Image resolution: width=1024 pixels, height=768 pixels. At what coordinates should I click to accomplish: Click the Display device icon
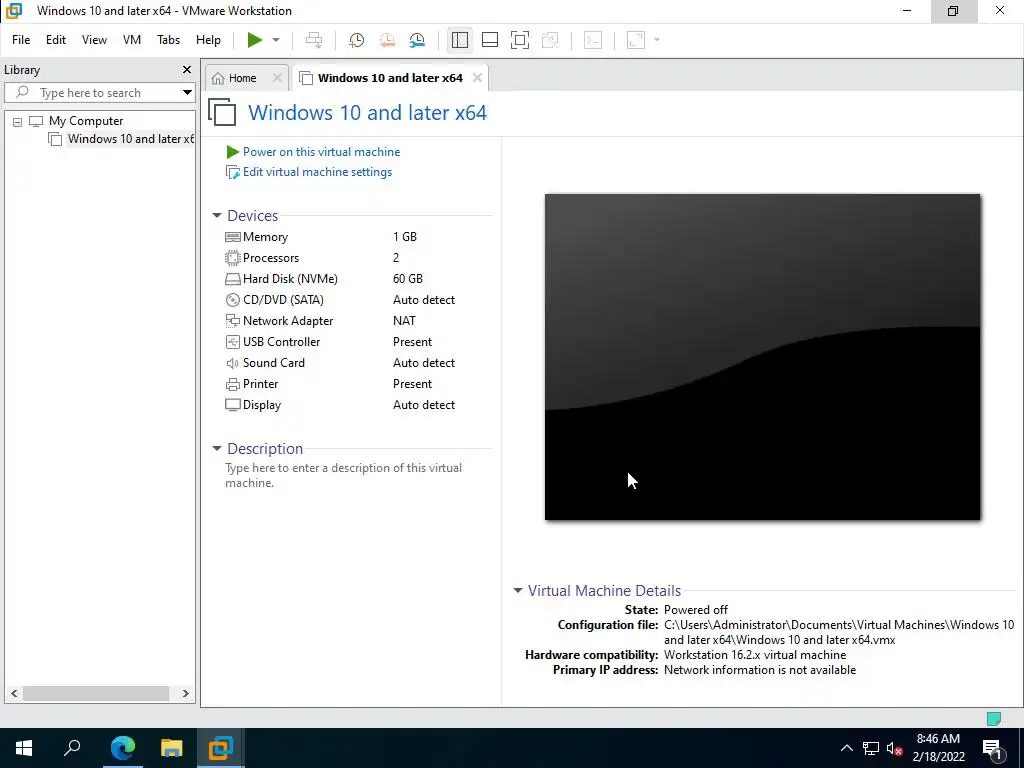pos(232,405)
